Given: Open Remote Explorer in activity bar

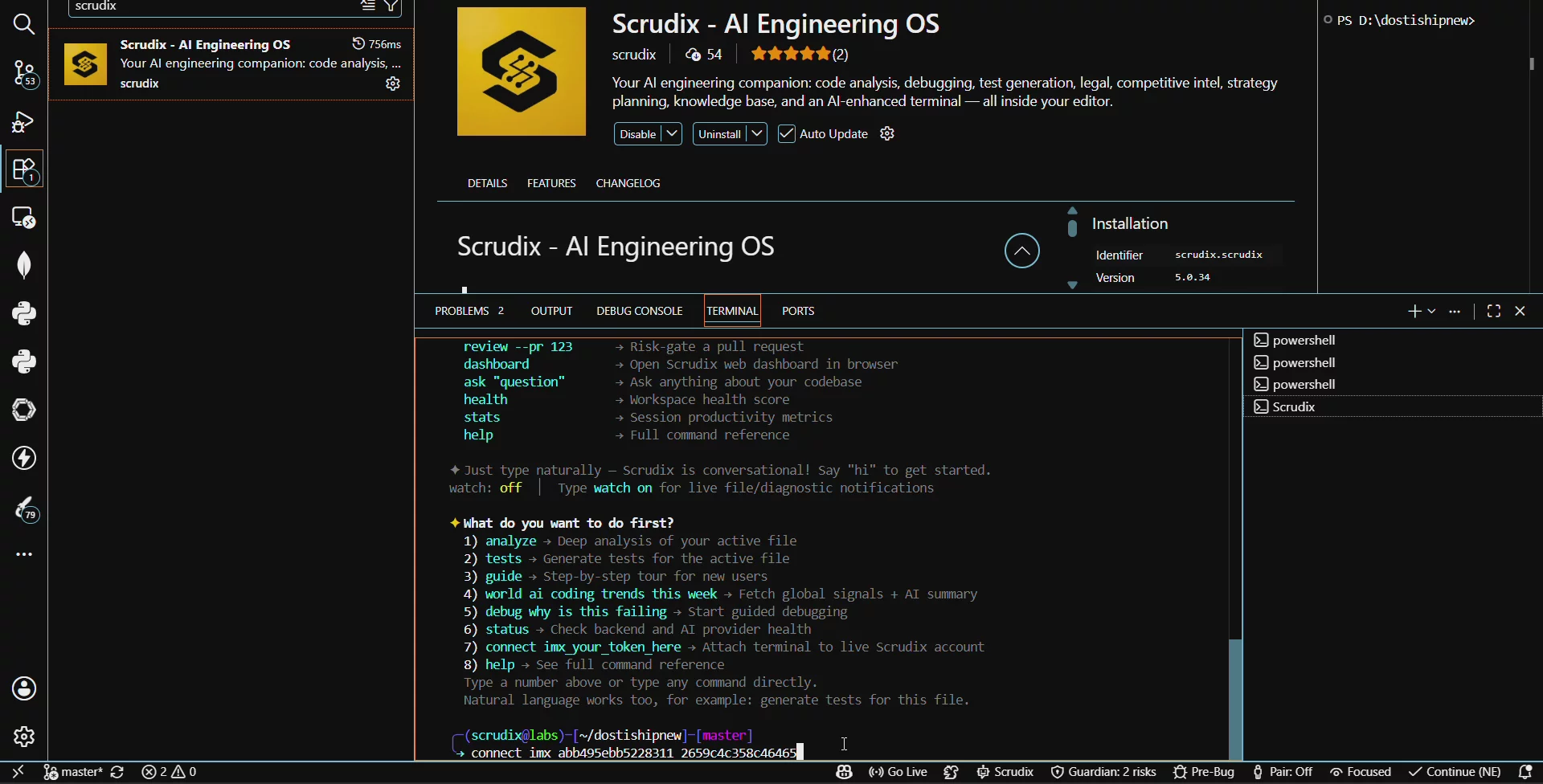Looking at the screenshot, I should (x=24, y=218).
